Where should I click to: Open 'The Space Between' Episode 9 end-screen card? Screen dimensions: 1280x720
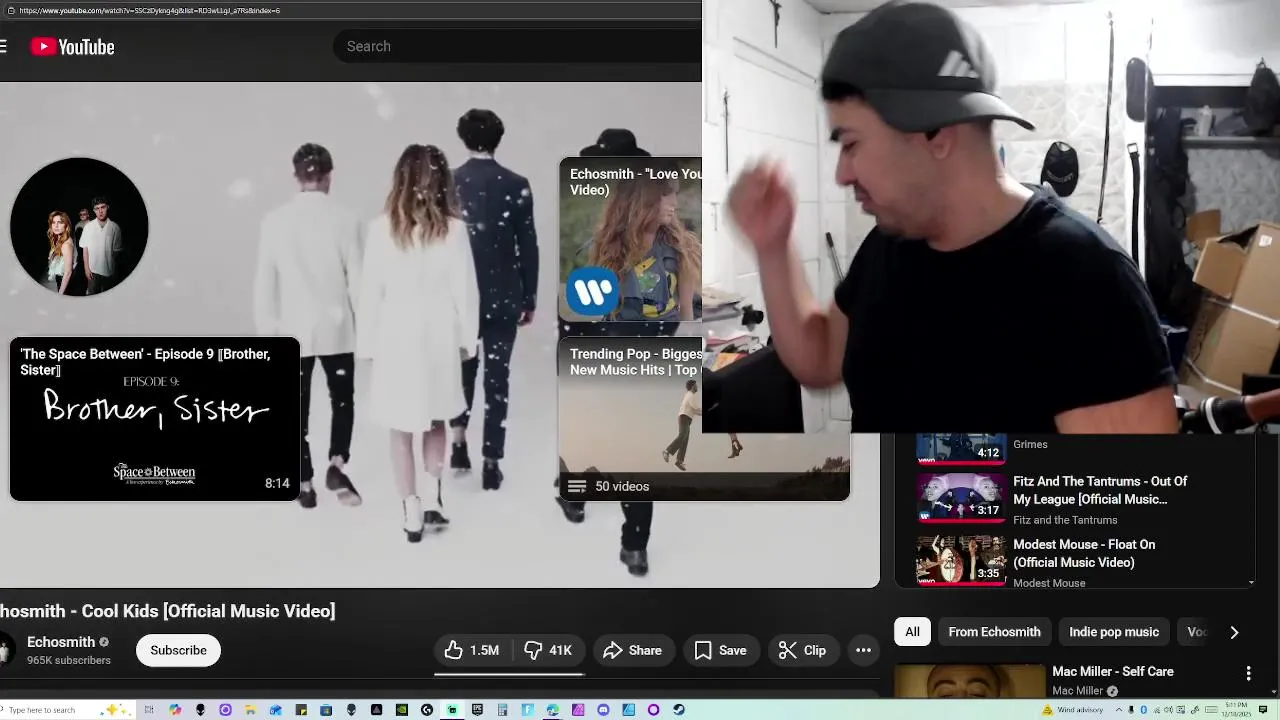154,419
